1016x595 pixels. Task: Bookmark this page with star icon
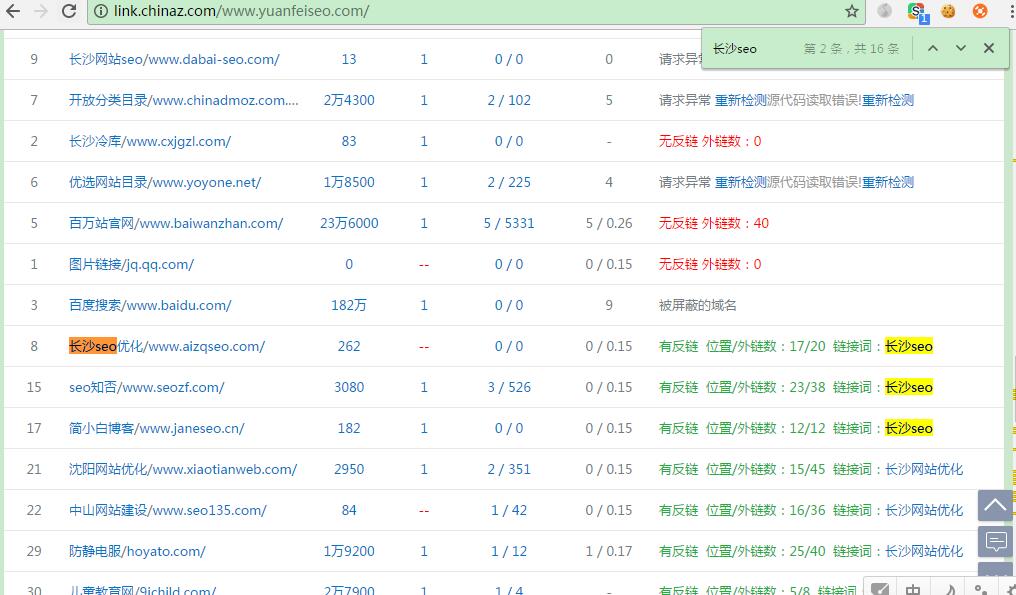coord(851,11)
